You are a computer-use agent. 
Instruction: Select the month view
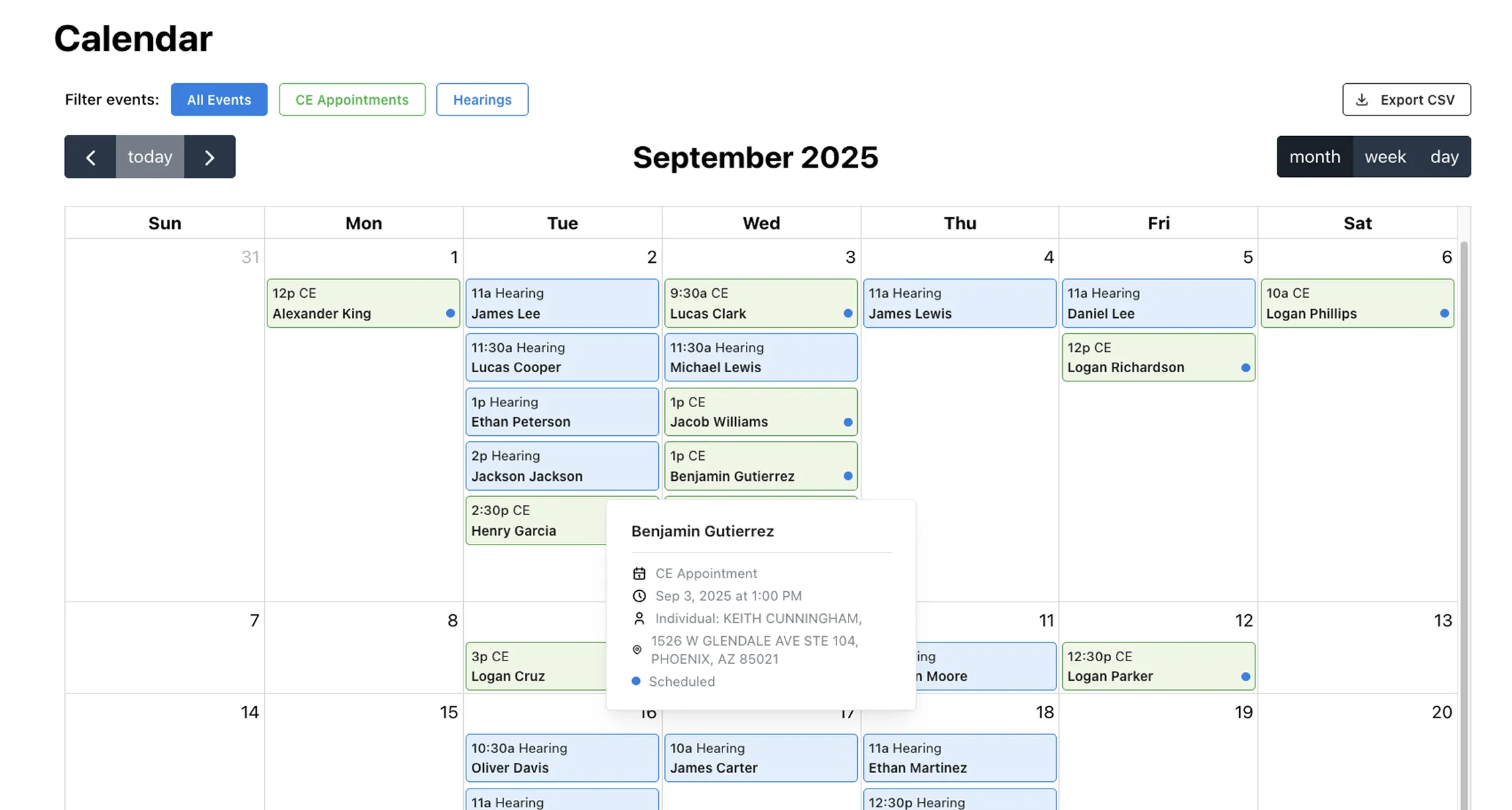1315,156
